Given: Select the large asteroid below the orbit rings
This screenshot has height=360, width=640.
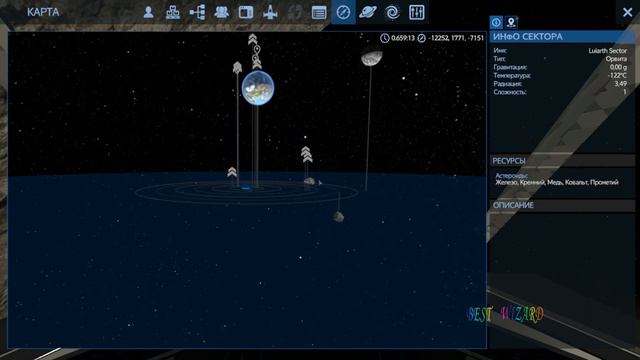Looking at the screenshot, I should point(338,217).
